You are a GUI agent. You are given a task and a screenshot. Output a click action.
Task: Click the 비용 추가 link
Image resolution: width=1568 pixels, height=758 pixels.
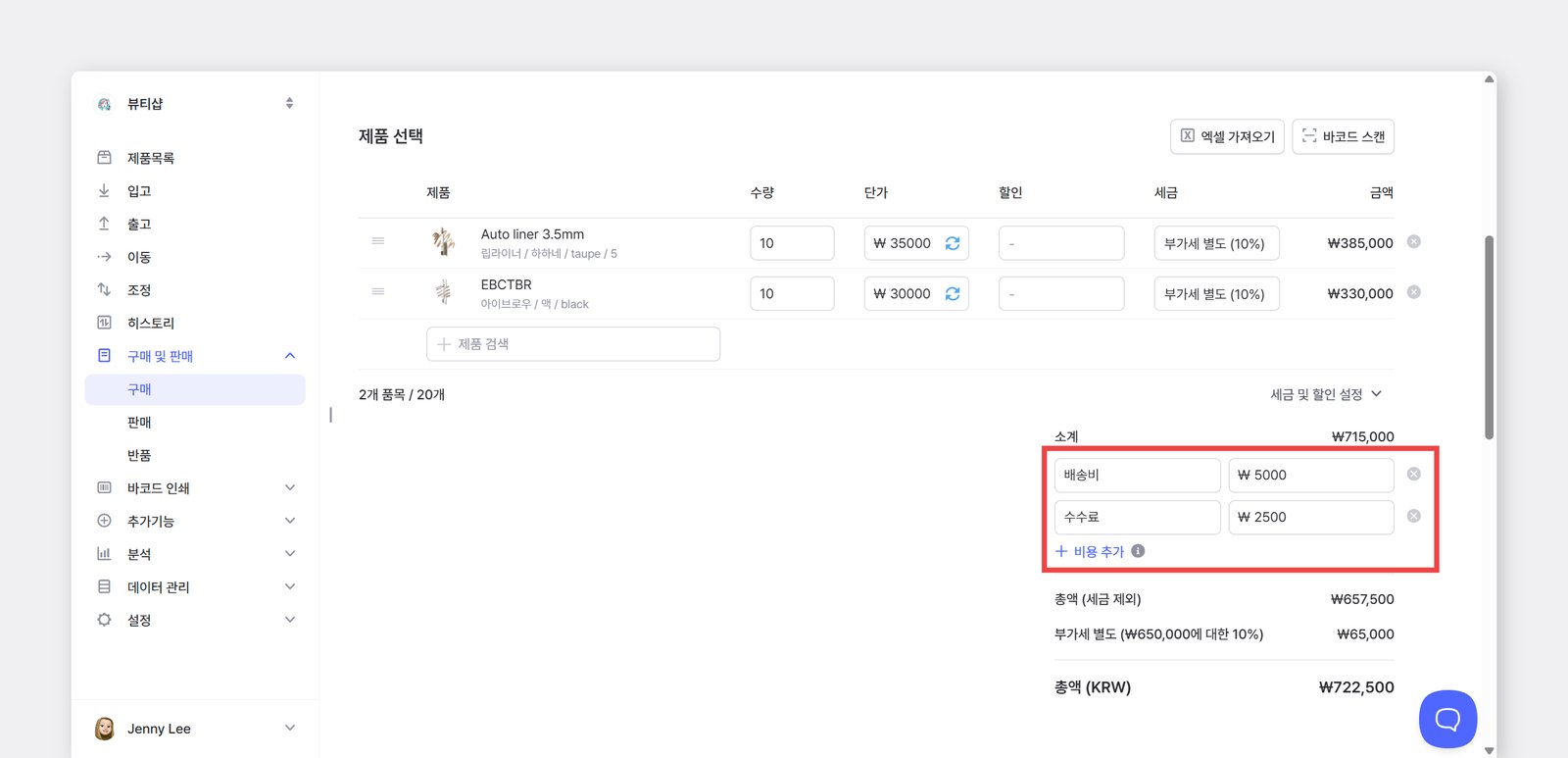pos(1090,551)
